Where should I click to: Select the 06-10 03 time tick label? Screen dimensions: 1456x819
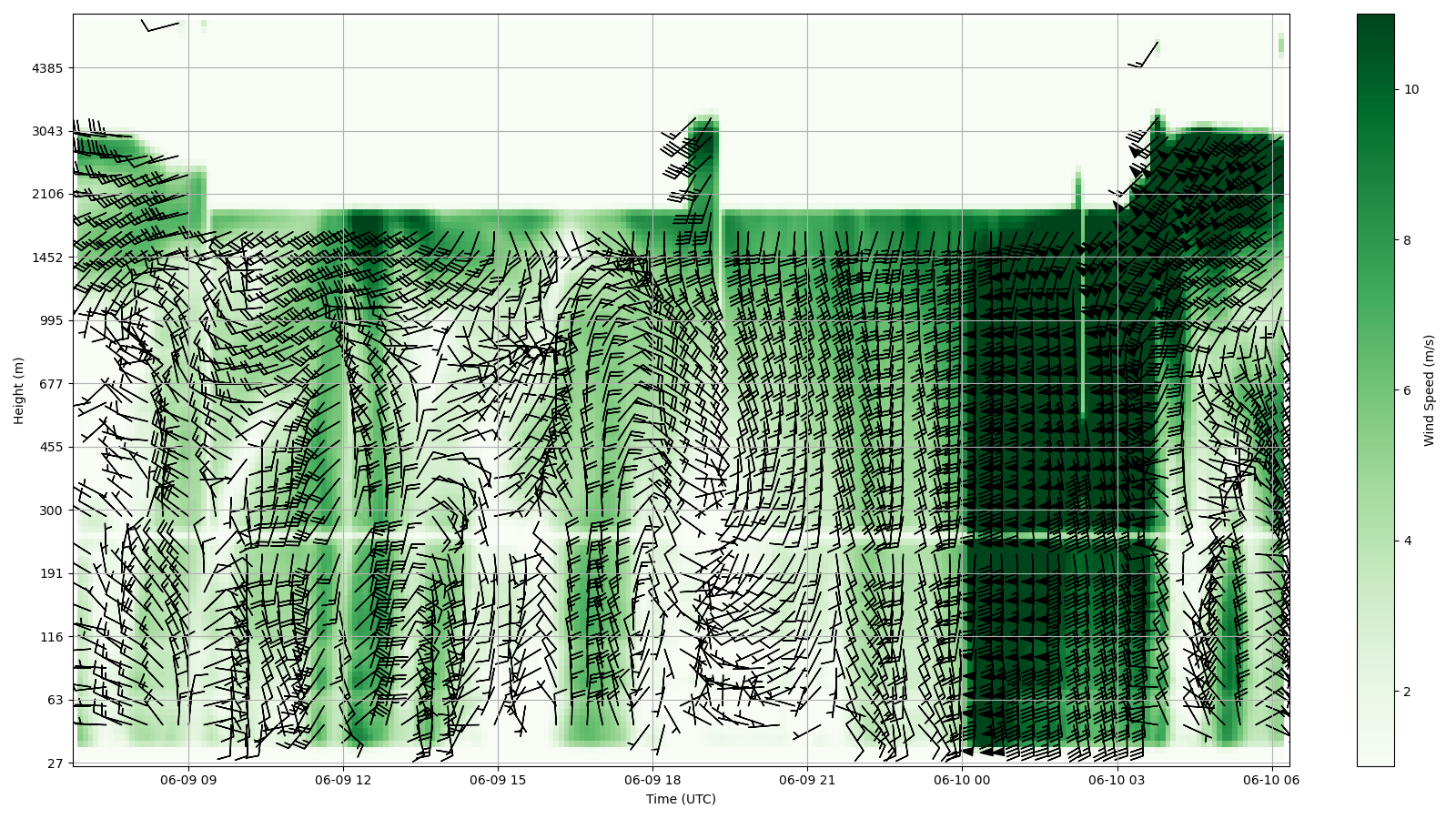1117,780
